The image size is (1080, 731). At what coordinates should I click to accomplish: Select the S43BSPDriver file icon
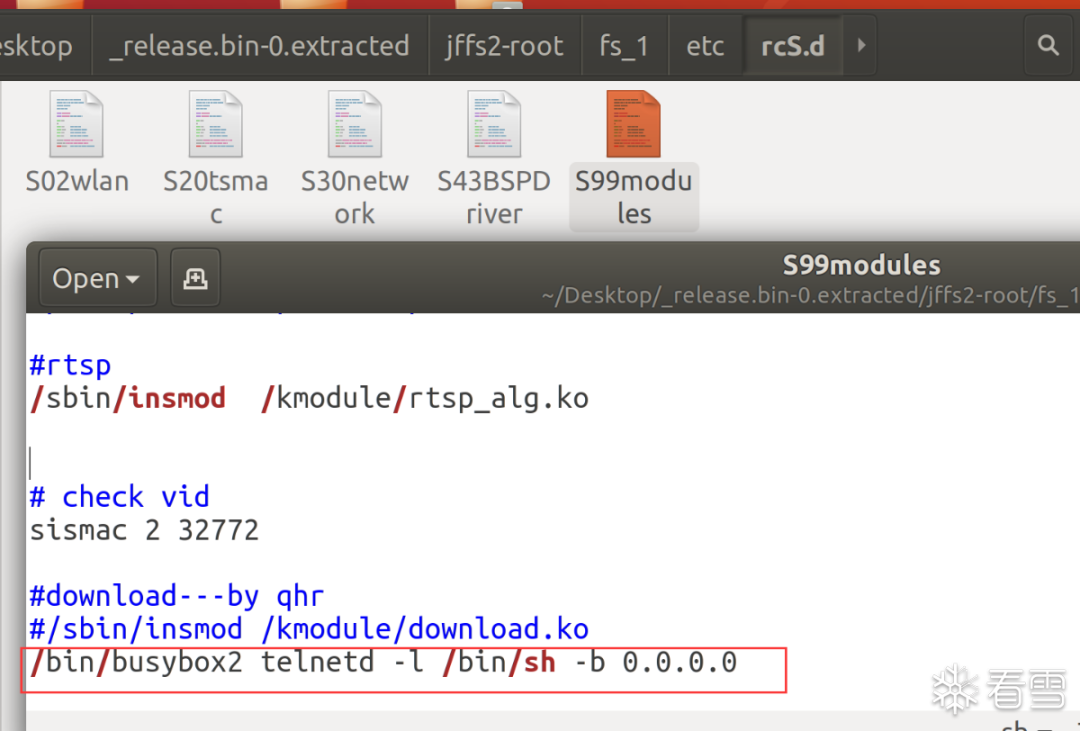(x=494, y=125)
